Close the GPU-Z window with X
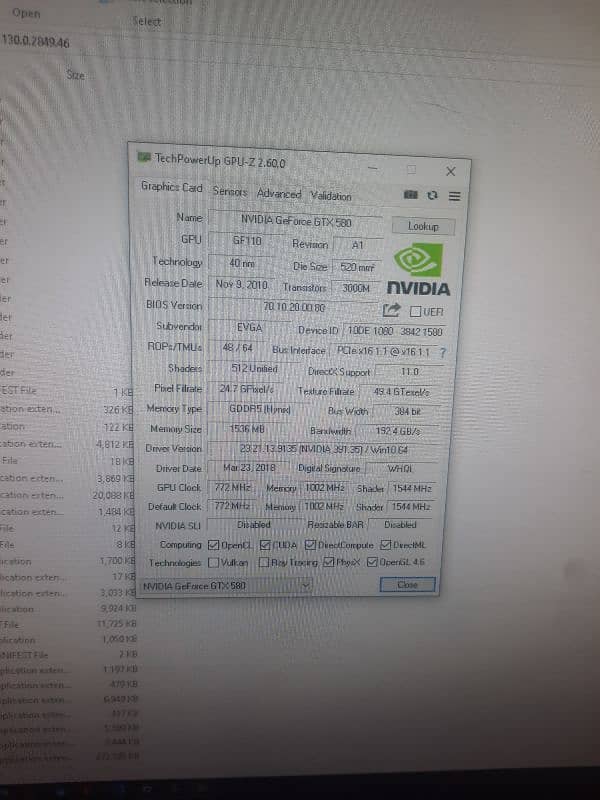This screenshot has height=800, width=600. (x=451, y=171)
